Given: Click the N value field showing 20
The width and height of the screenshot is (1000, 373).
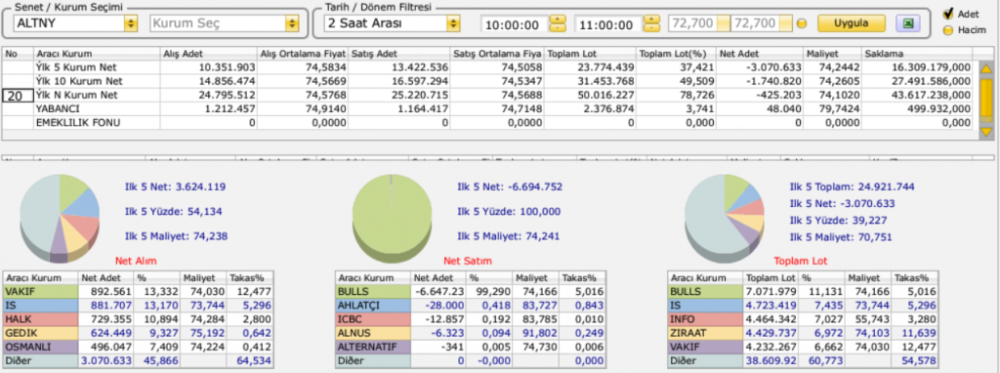Looking at the screenshot, I should [18, 95].
